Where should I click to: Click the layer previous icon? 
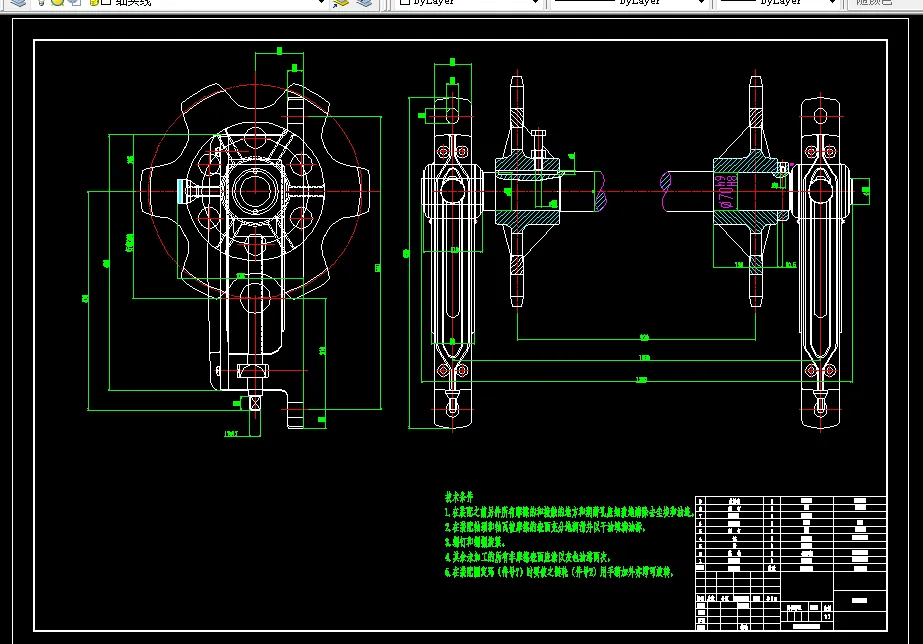[x=364, y=2]
